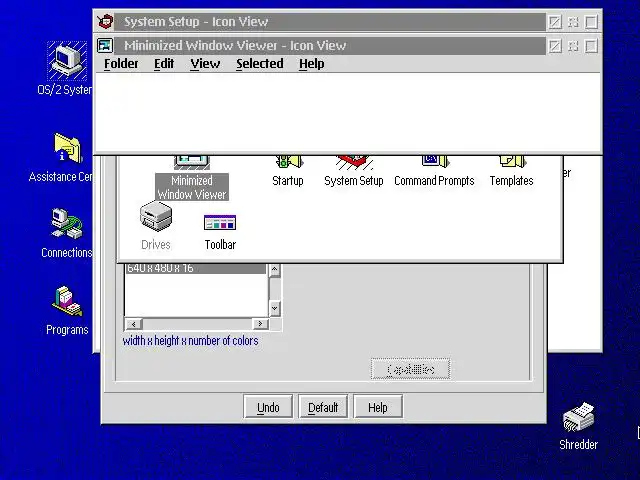Screen dimensions: 640x480
Task: Select the Toolbar icon
Action: (220, 223)
